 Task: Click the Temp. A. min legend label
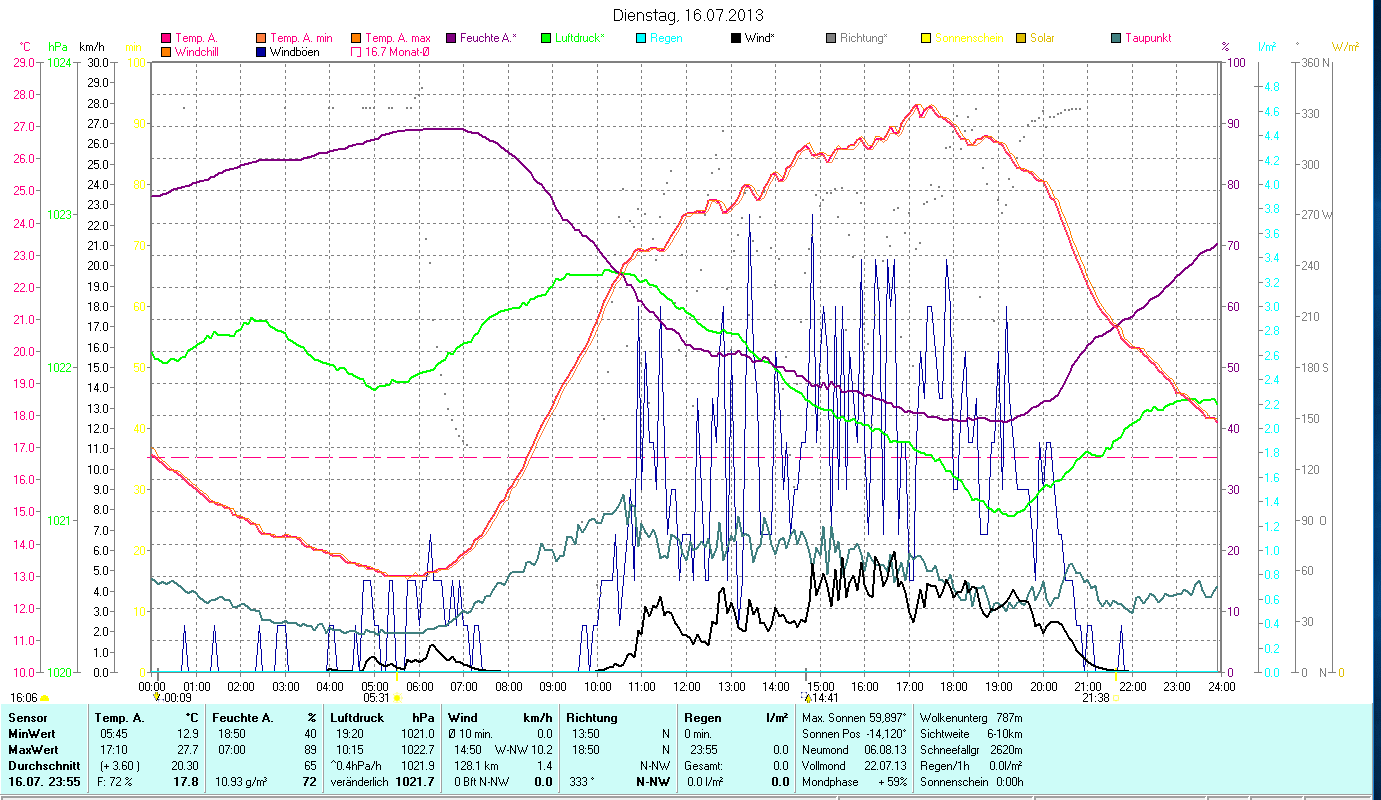point(300,38)
